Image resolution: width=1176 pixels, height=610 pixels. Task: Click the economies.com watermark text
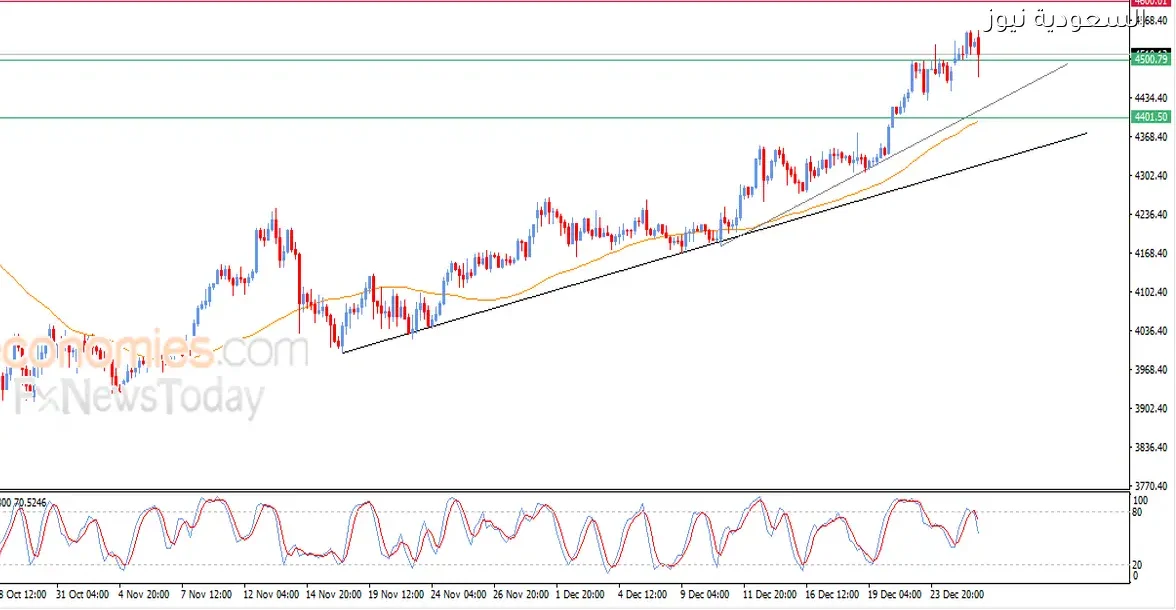pos(152,352)
